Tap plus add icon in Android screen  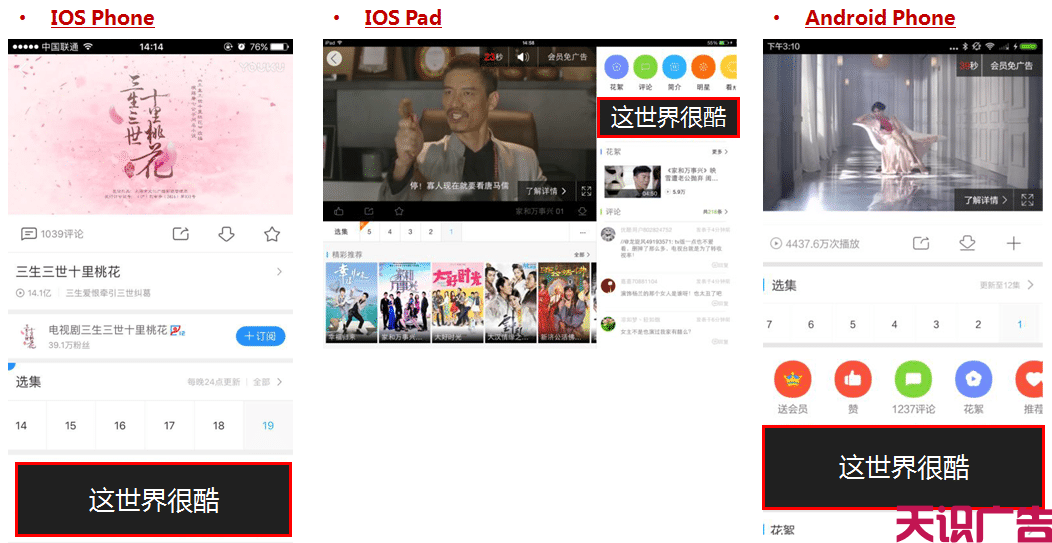pos(1013,243)
